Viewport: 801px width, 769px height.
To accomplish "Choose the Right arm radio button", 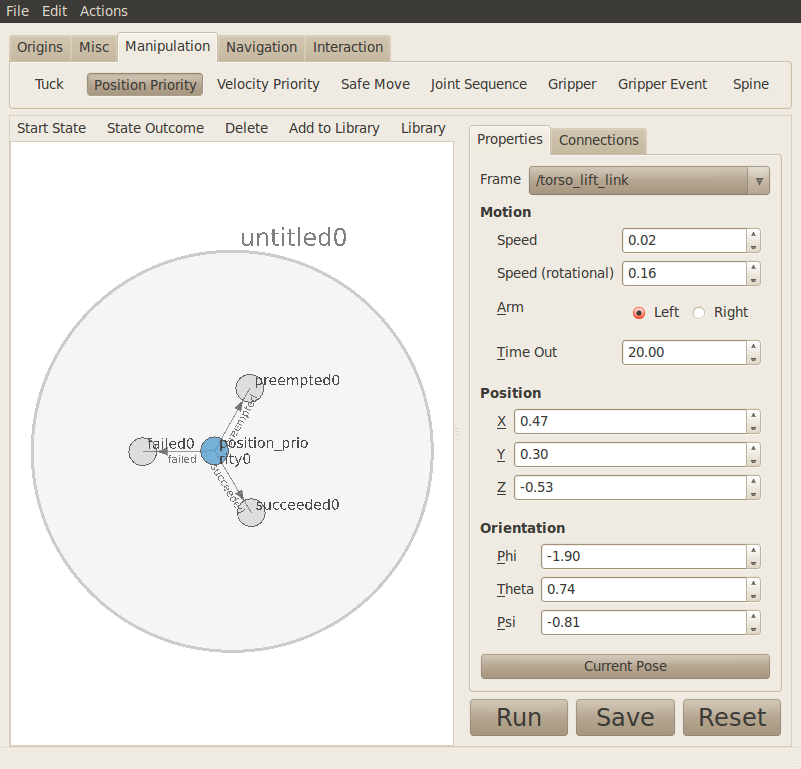I will pyautogui.click(x=700, y=312).
